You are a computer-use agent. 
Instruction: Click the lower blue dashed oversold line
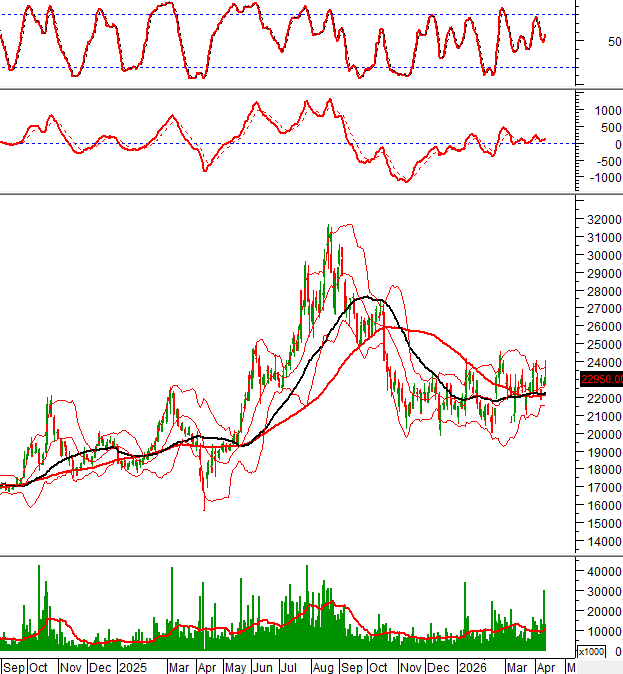click(300, 67)
